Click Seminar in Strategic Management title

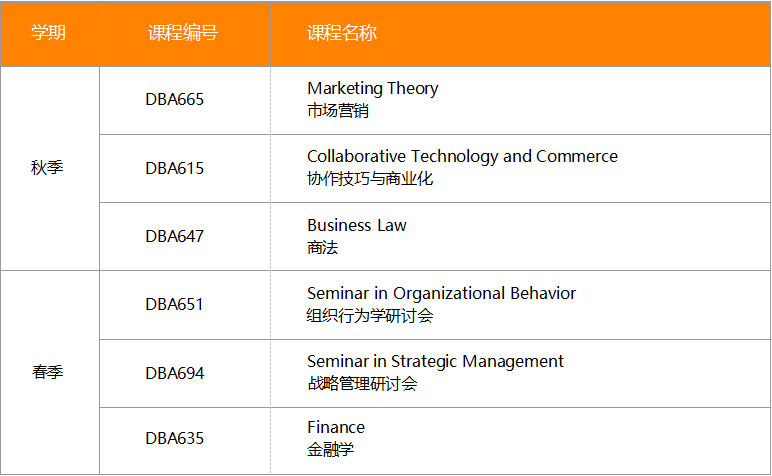click(x=435, y=361)
